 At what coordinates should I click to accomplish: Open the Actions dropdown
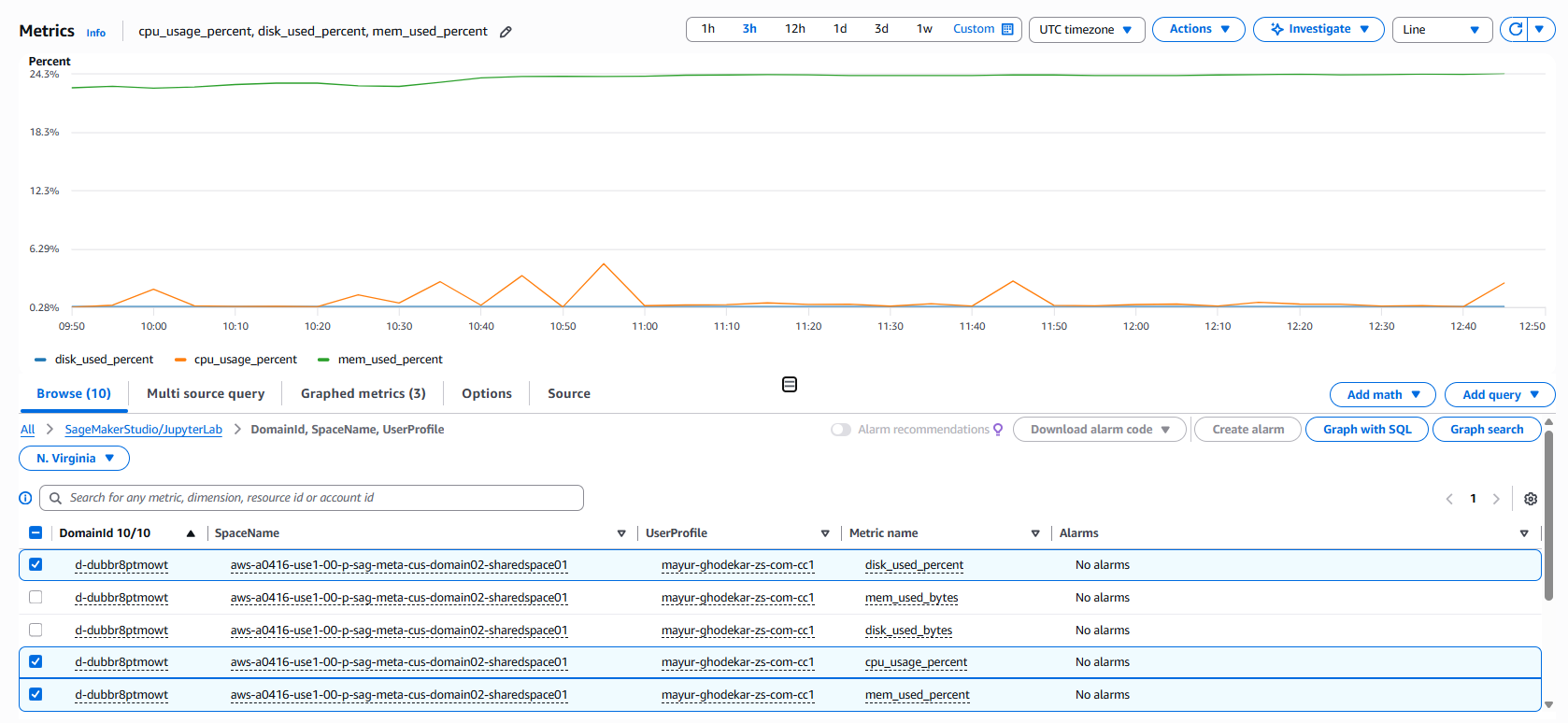pyautogui.click(x=1199, y=29)
